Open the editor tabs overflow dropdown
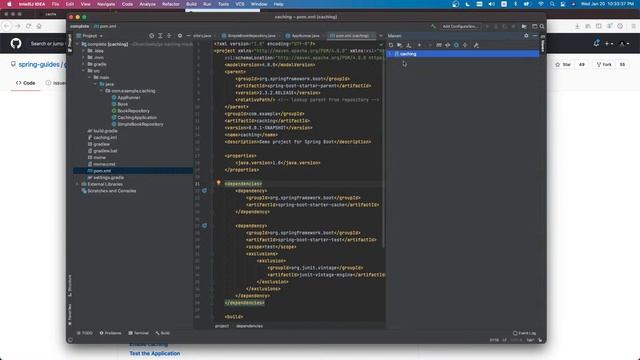 click(x=381, y=36)
